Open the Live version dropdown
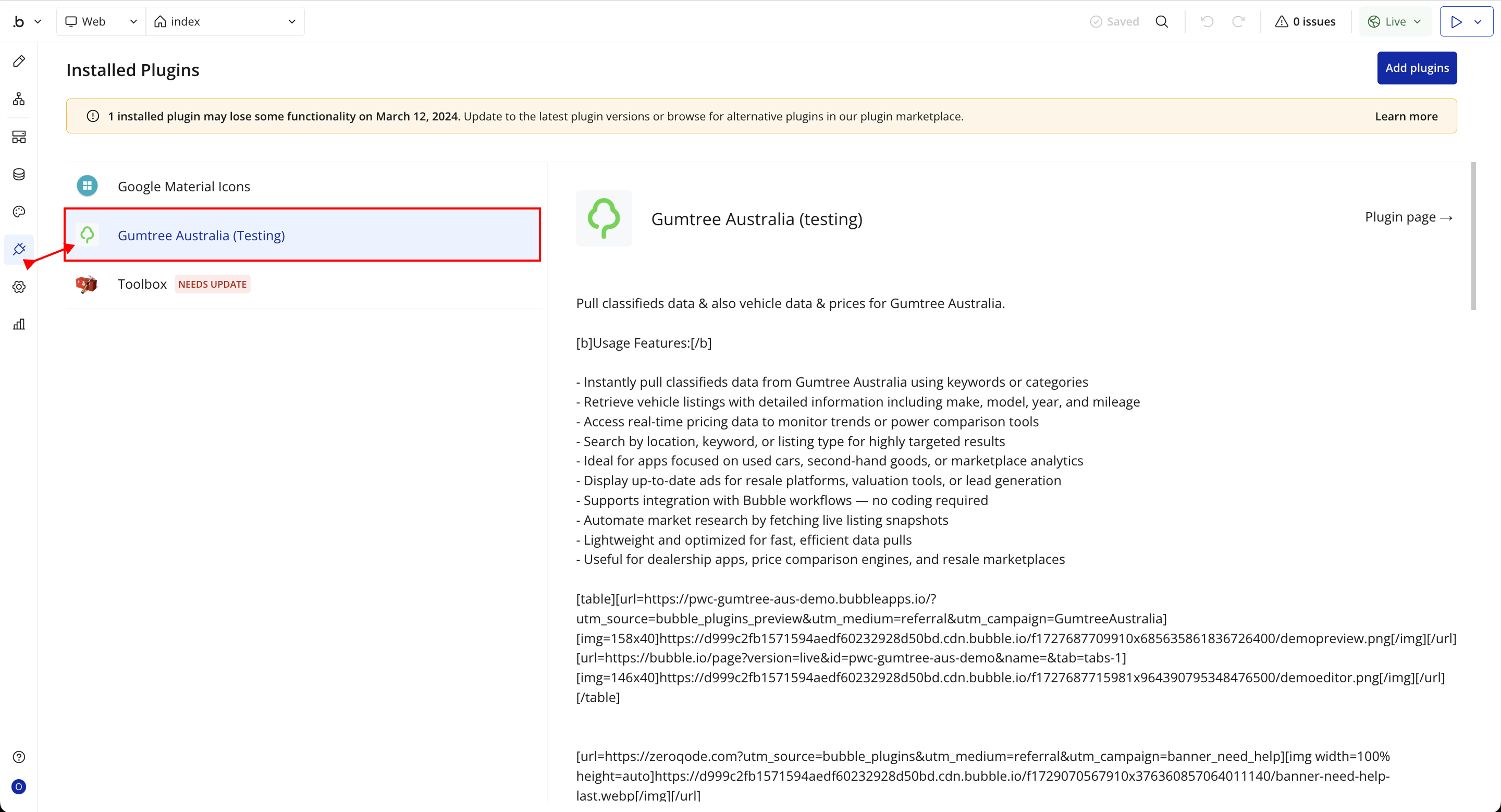This screenshot has width=1501, height=812. [x=1394, y=21]
